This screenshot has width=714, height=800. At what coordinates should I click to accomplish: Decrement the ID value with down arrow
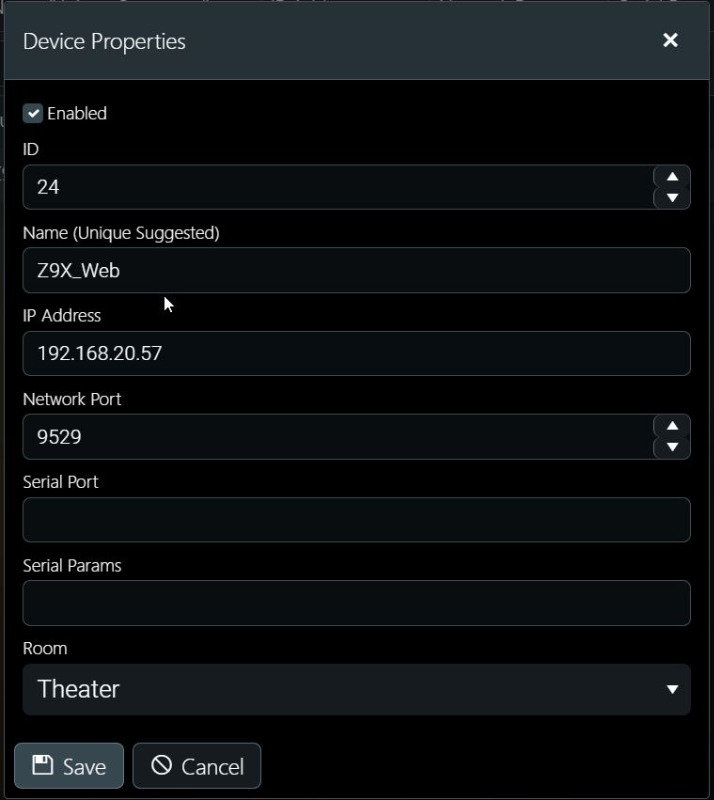click(672, 197)
